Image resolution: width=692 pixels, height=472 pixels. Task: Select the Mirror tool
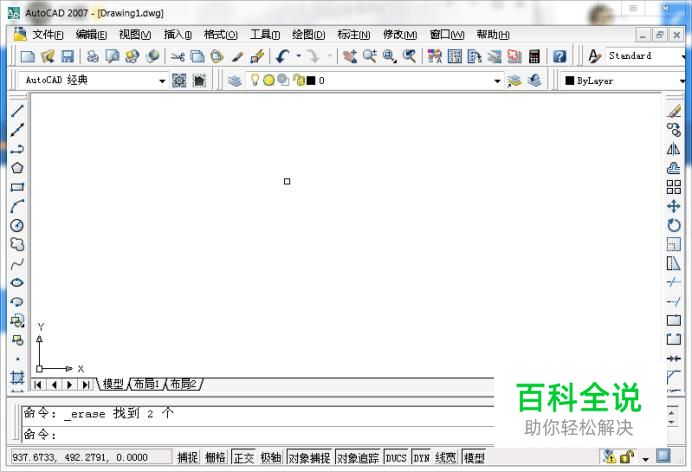point(673,149)
